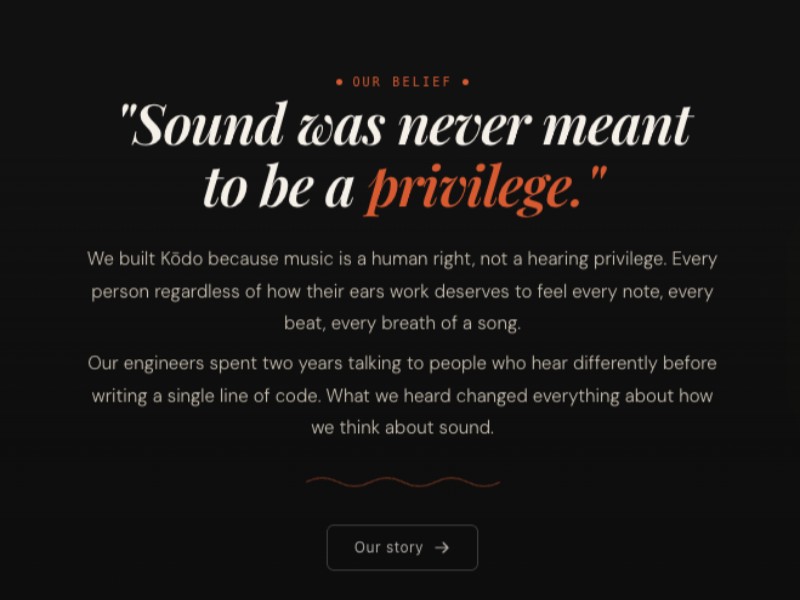
Task: Click the line "beat, every breath of a song."
Action: tap(402, 324)
